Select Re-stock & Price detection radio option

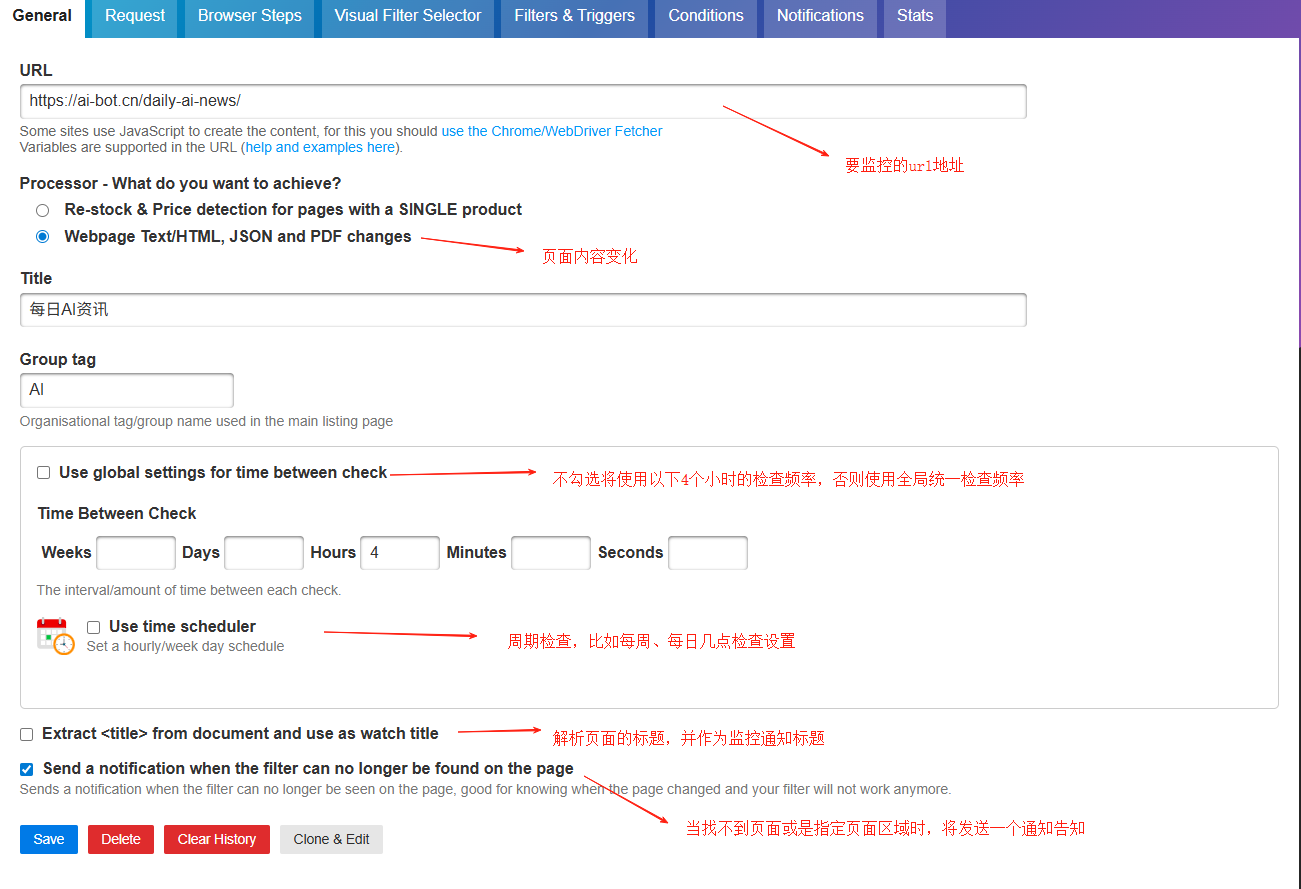[x=42, y=210]
